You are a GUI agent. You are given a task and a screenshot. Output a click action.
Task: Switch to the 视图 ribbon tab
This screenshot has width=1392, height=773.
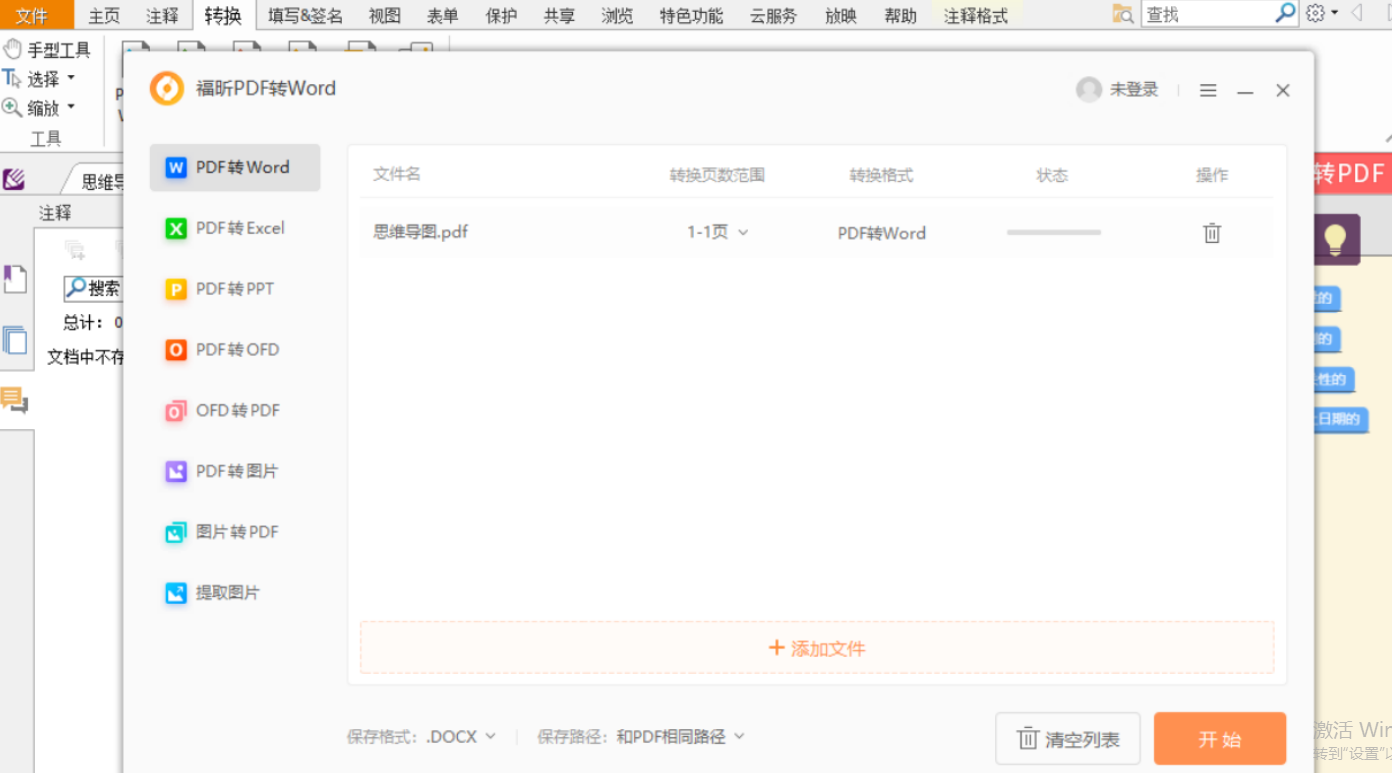(x=384, y=16)
